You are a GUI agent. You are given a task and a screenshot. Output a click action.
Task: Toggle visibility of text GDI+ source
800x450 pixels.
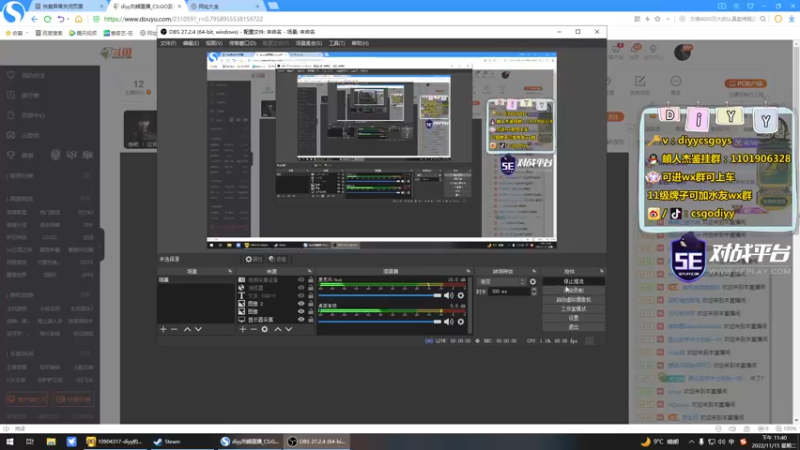[301, 295]
